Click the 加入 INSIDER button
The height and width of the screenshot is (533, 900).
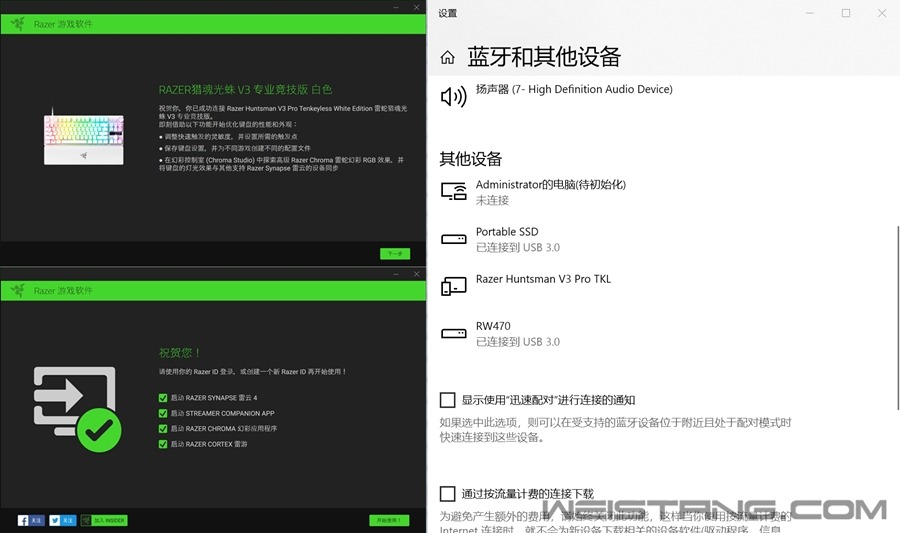click(x=104, y=520)
